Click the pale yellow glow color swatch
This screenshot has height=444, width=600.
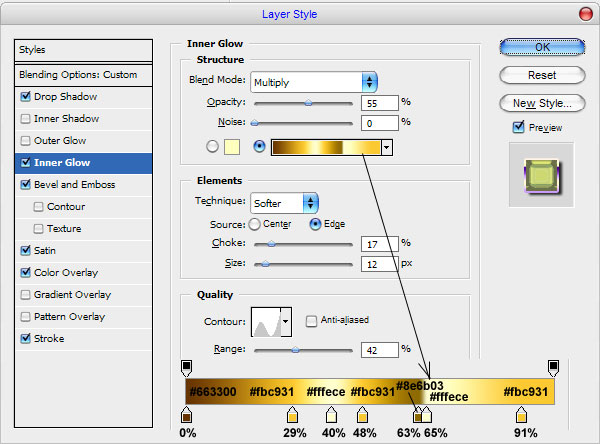click(x=232, y=147)
